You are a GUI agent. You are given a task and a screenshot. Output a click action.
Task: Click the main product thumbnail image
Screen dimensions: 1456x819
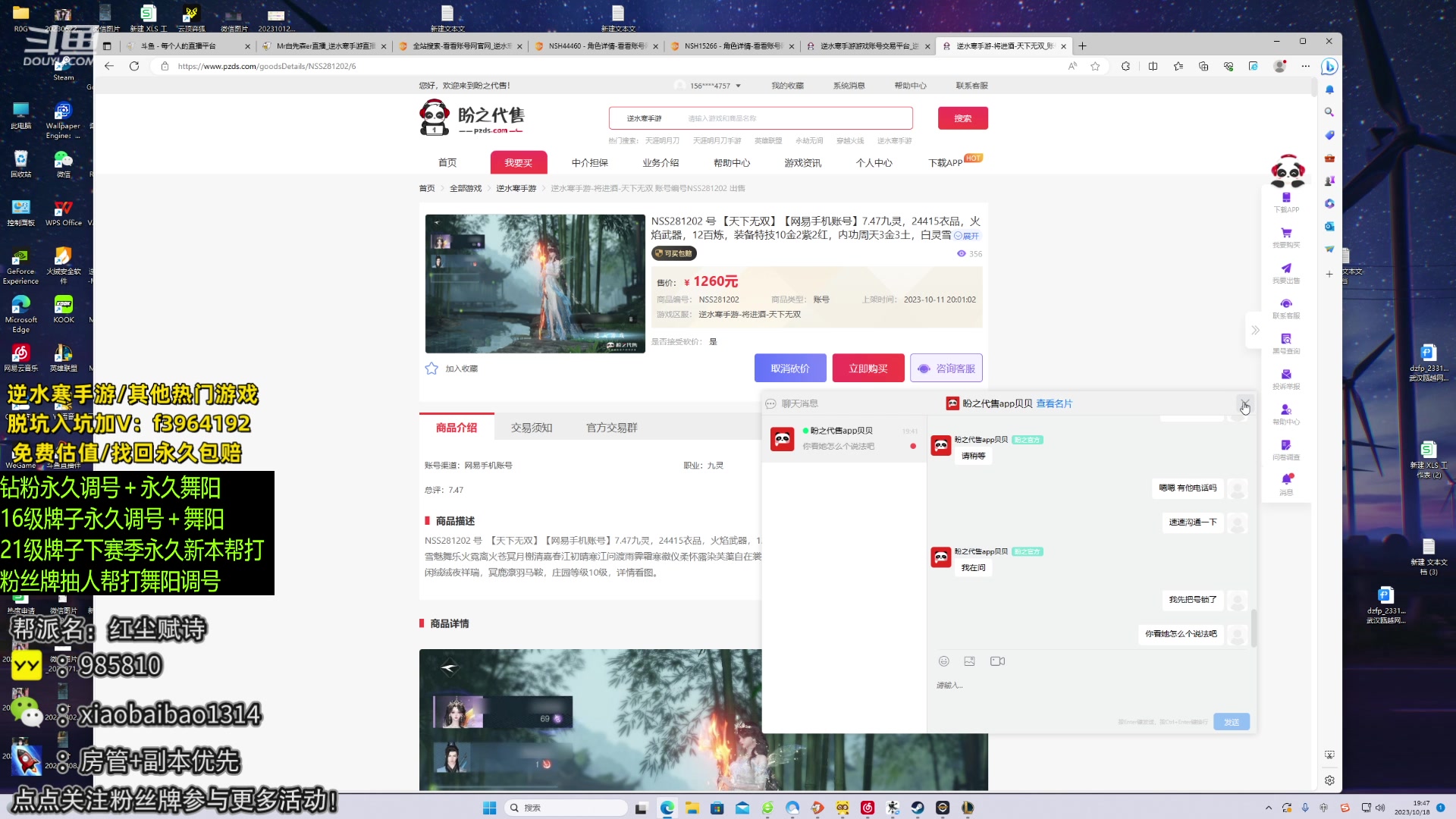coord(535,284)
